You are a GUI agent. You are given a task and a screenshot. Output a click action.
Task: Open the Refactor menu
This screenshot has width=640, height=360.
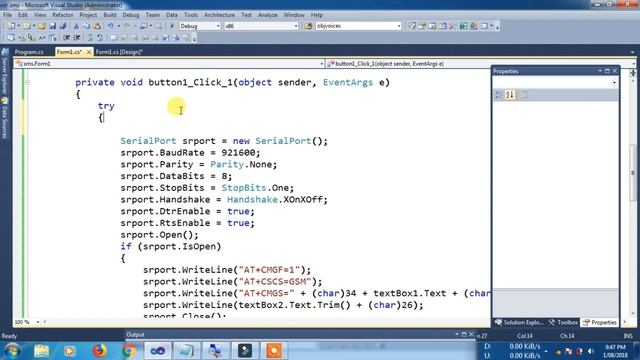62,15
